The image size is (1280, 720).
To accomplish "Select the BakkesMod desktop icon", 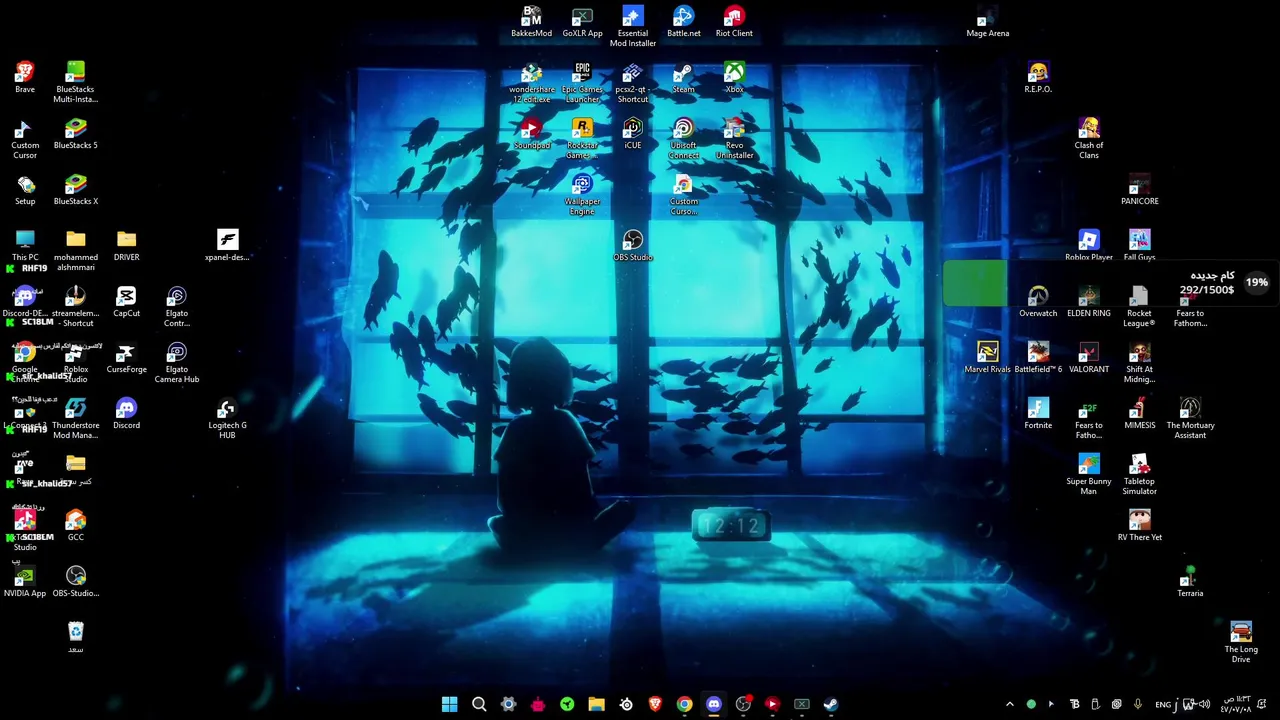I will click(x=531, y=22).
